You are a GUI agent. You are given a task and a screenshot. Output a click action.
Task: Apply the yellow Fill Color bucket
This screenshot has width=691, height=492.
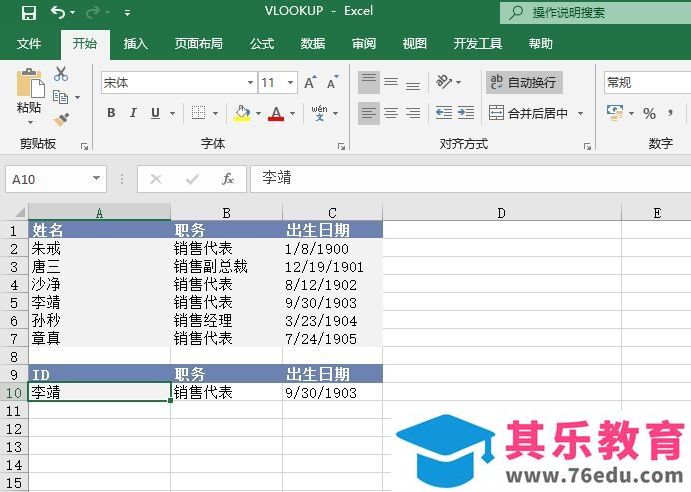[241, 113]
